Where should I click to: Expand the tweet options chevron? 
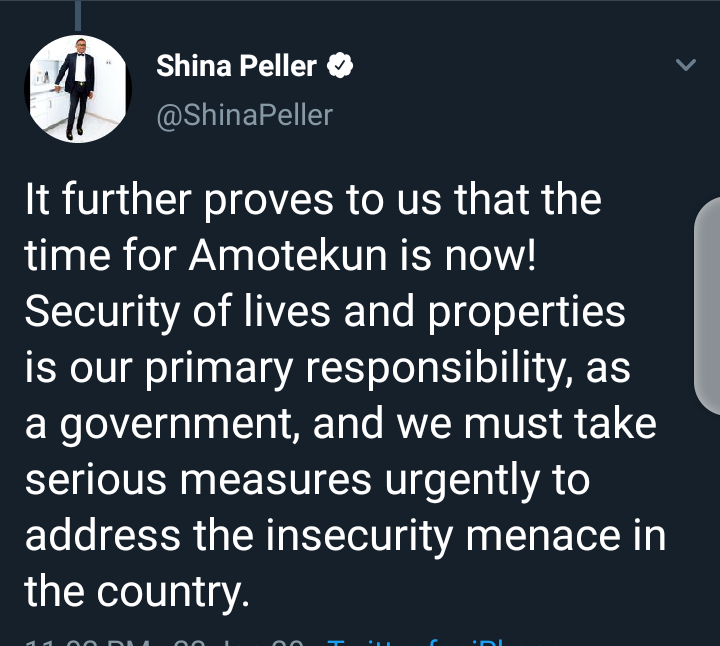click(x=686, y=64)
